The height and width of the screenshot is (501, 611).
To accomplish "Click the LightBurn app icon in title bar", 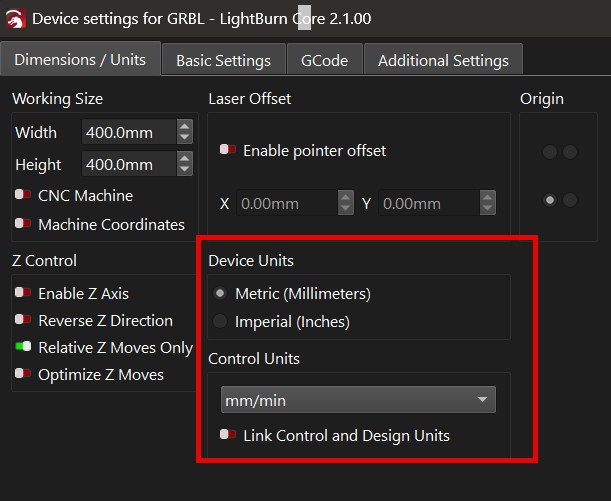I will click(16, 18).
